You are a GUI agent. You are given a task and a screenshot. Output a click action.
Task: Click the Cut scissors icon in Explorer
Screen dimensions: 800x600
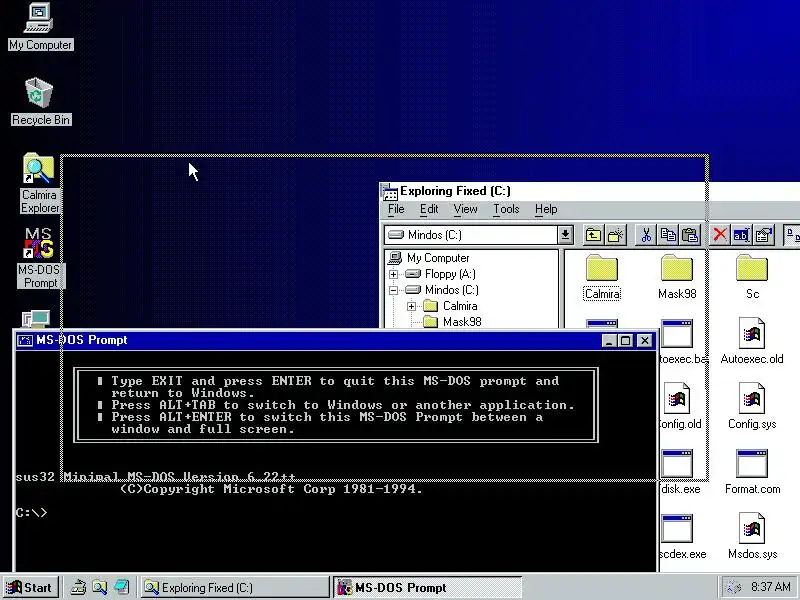646,235
